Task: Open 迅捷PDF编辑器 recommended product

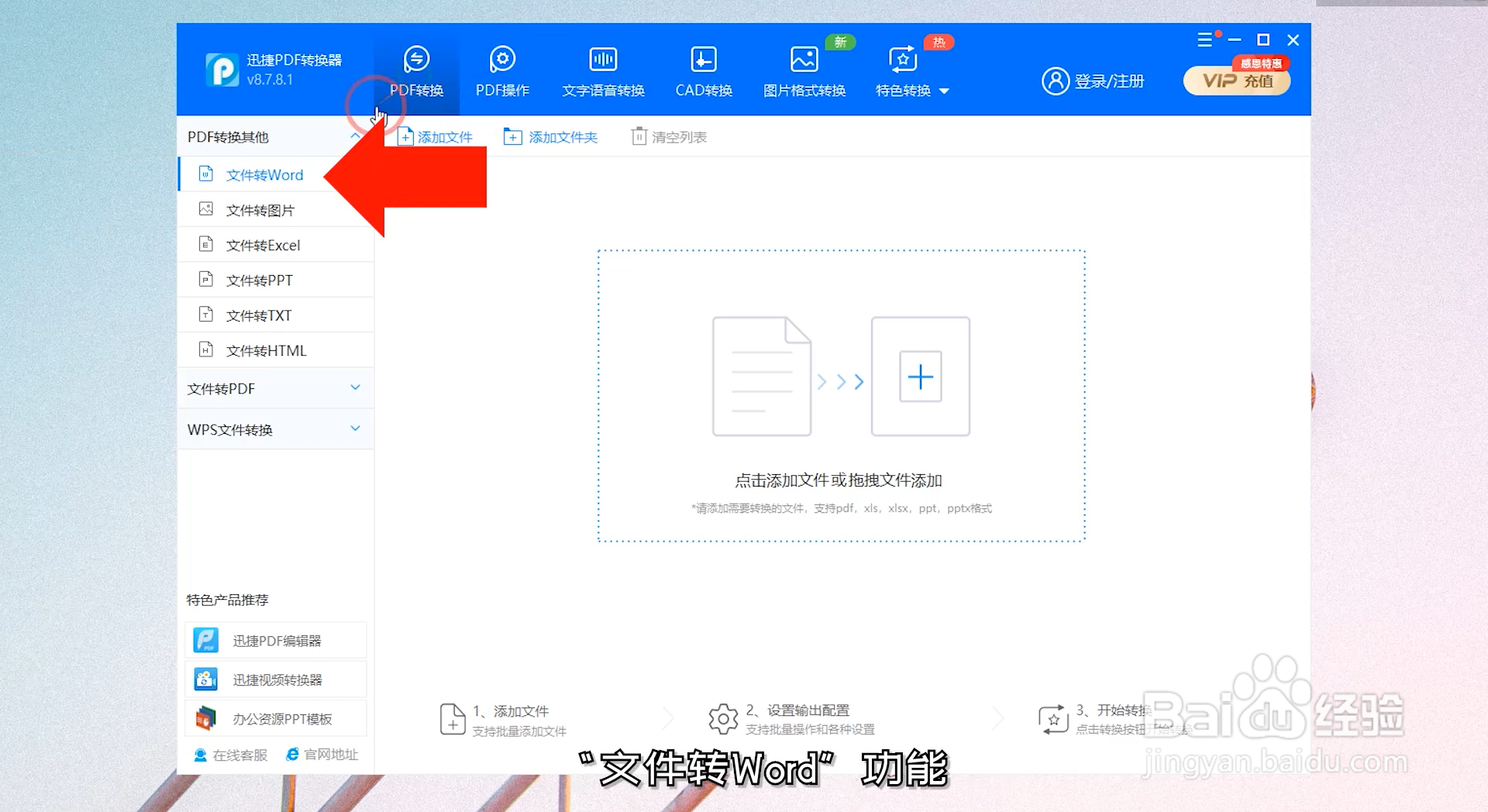Action: coord(276,641)
